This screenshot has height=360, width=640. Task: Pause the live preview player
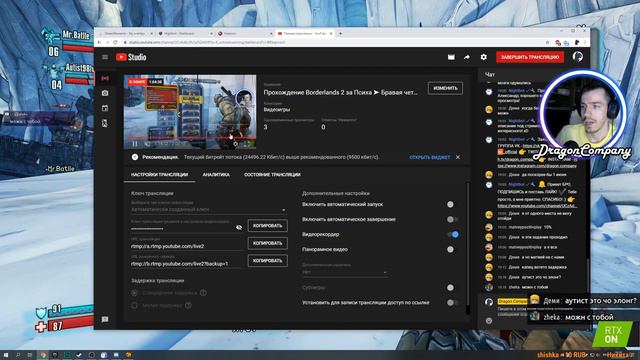click(x=135, y=144)
